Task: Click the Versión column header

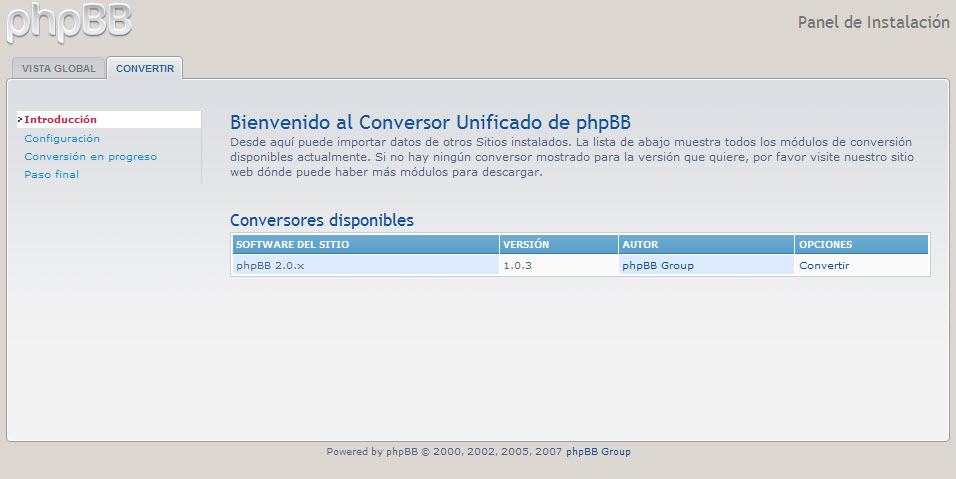Action: [x=526, y=245]
